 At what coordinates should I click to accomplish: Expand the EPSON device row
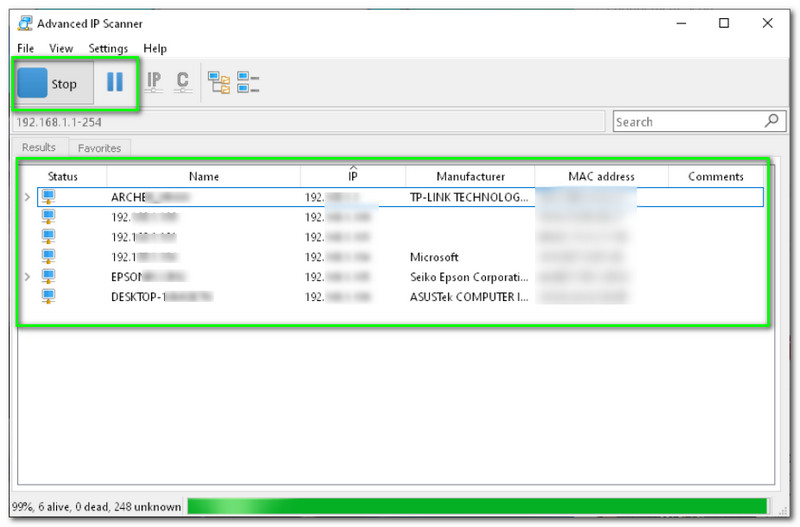coord(27,276)
